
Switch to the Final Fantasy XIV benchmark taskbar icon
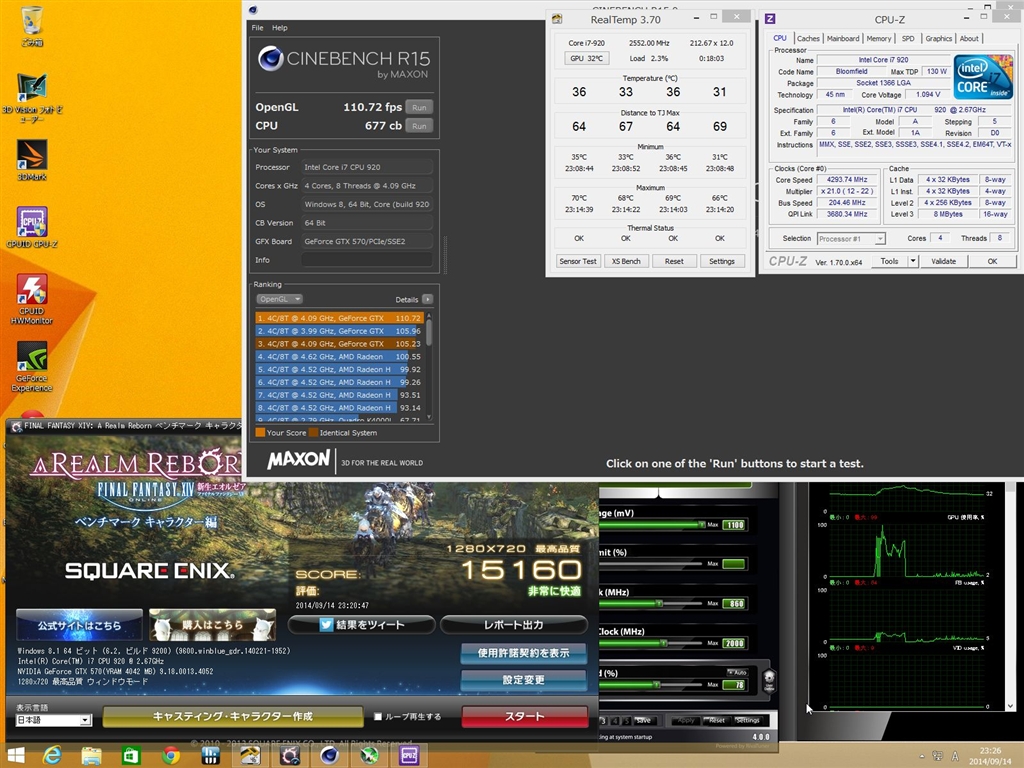290,756
